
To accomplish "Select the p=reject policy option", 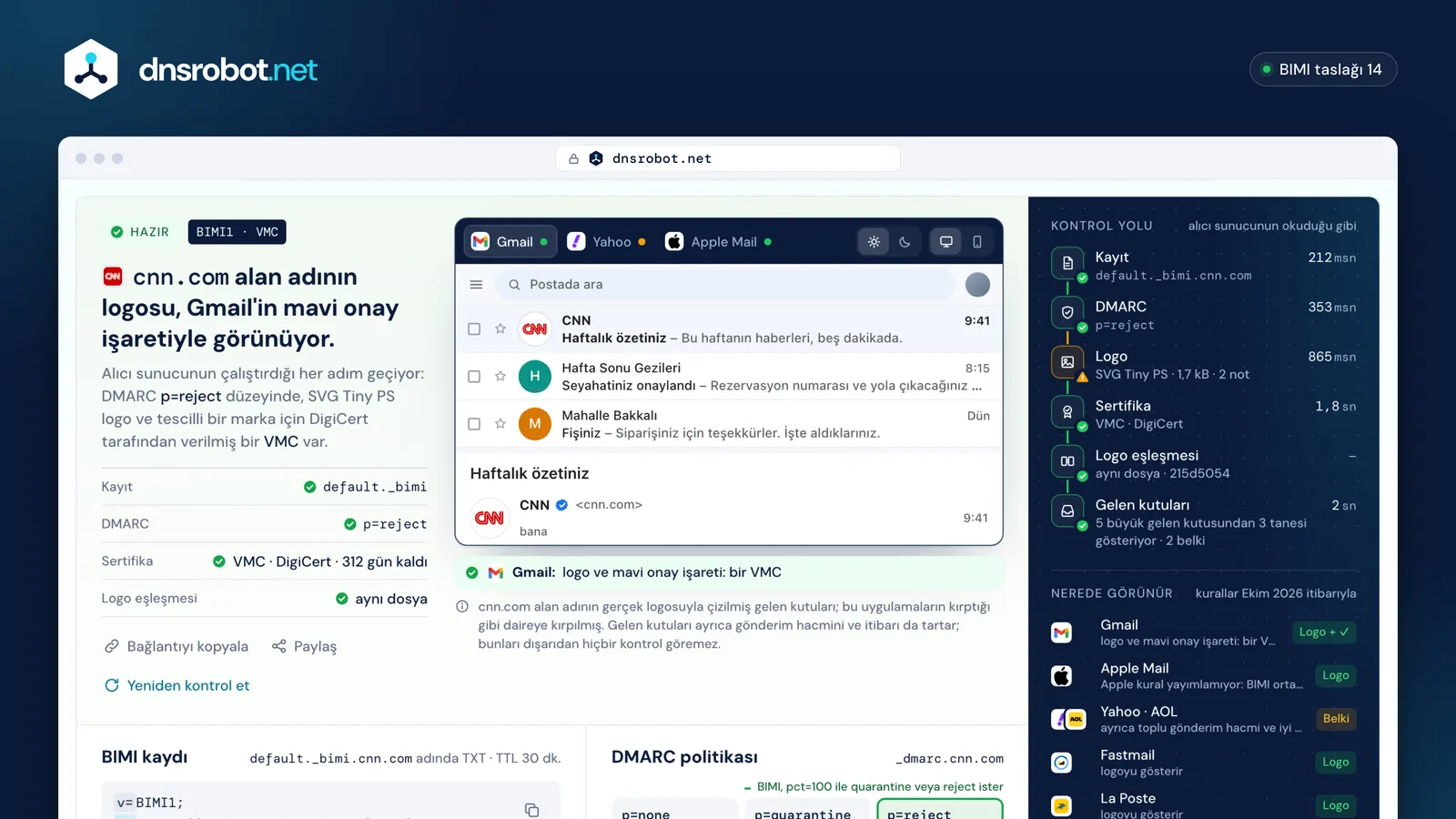I will coord(940,810).
